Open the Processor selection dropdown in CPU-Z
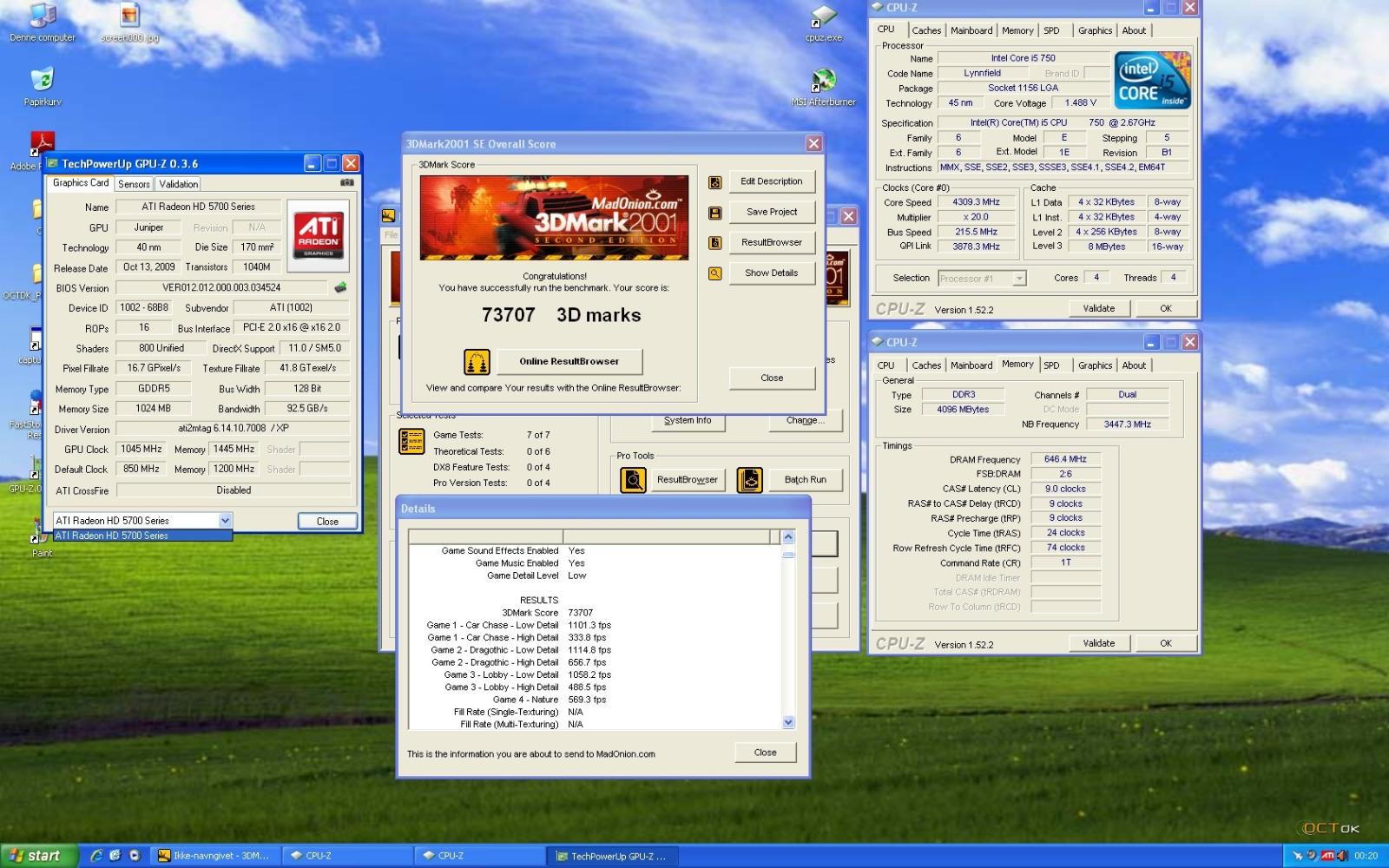 [1019, 279]
